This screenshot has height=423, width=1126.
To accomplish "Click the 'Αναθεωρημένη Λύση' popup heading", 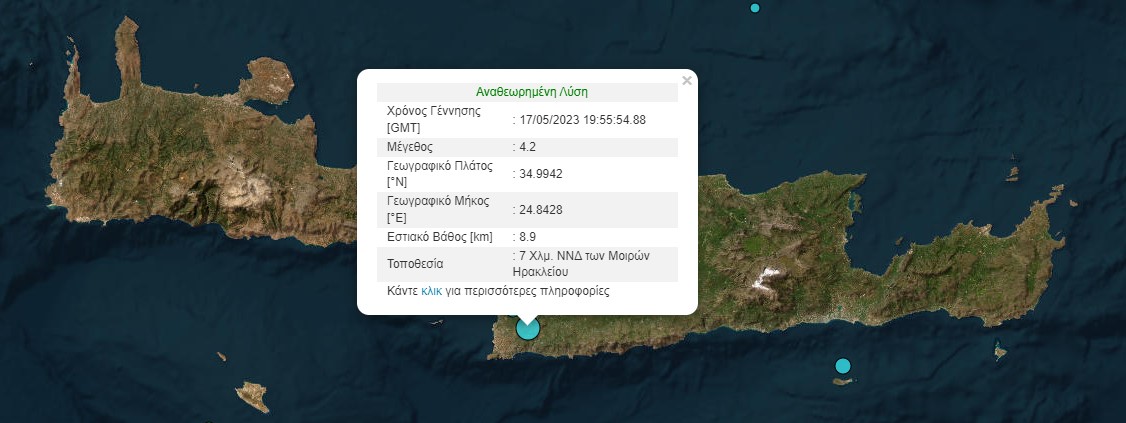I will point(532,92).
